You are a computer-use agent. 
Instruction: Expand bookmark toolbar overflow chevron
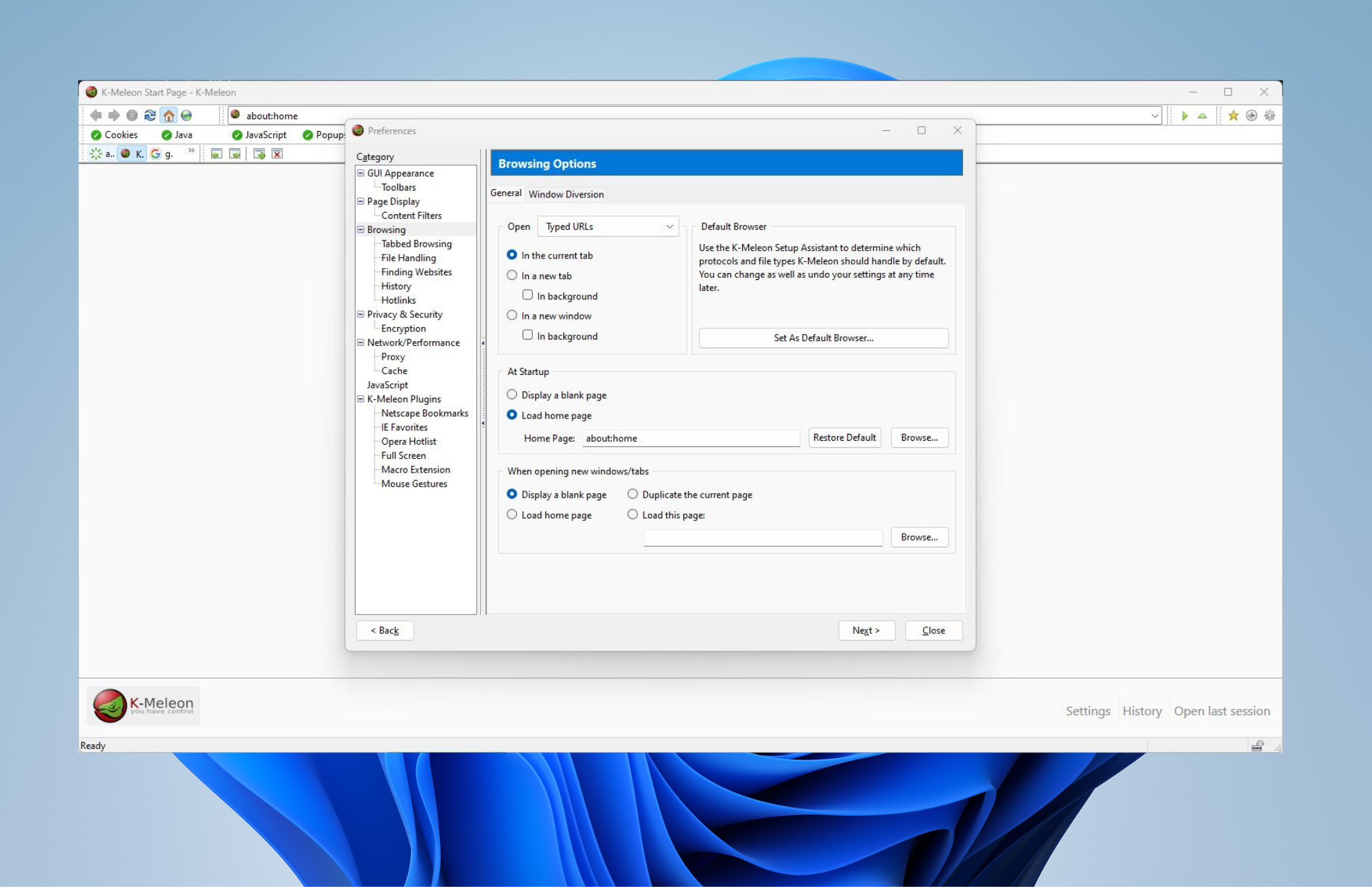click(x=191, y=150)
